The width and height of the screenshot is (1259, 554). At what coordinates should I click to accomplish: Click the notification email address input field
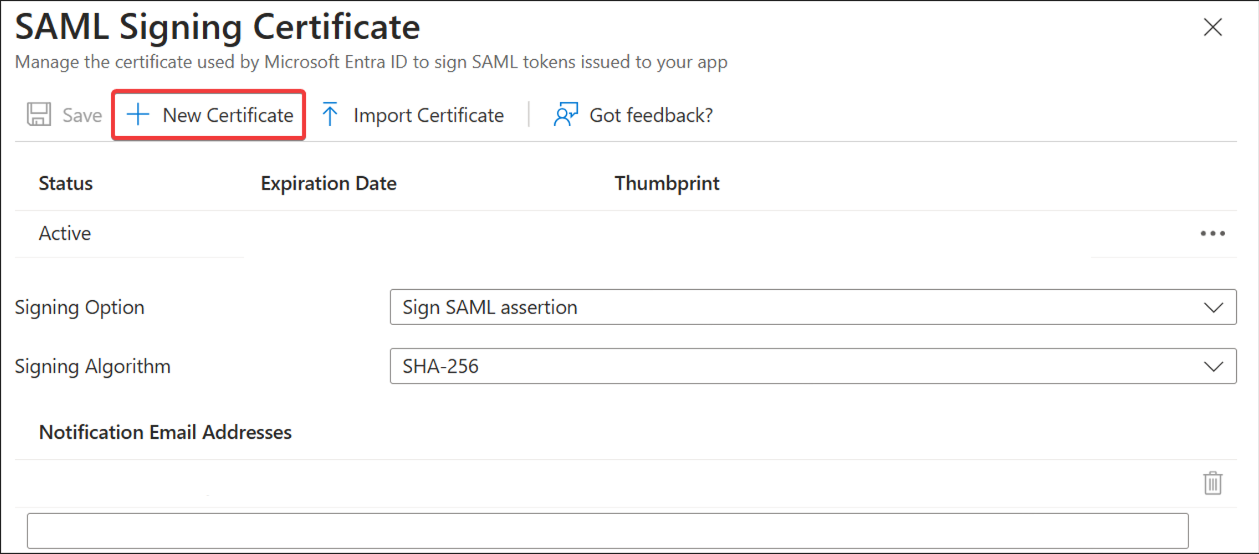[x=607, y=531]
